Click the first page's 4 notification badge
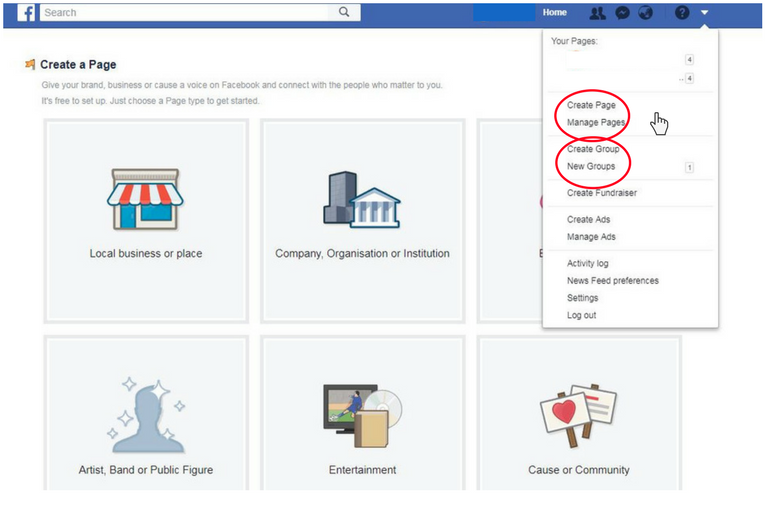770x510 pixels. point(689,59)
